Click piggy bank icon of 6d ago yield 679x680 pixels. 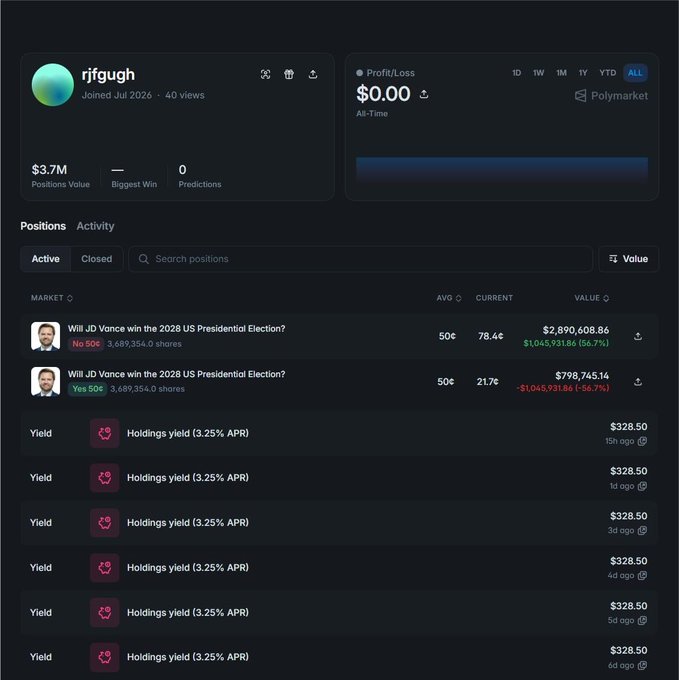(x=104, y=657)
